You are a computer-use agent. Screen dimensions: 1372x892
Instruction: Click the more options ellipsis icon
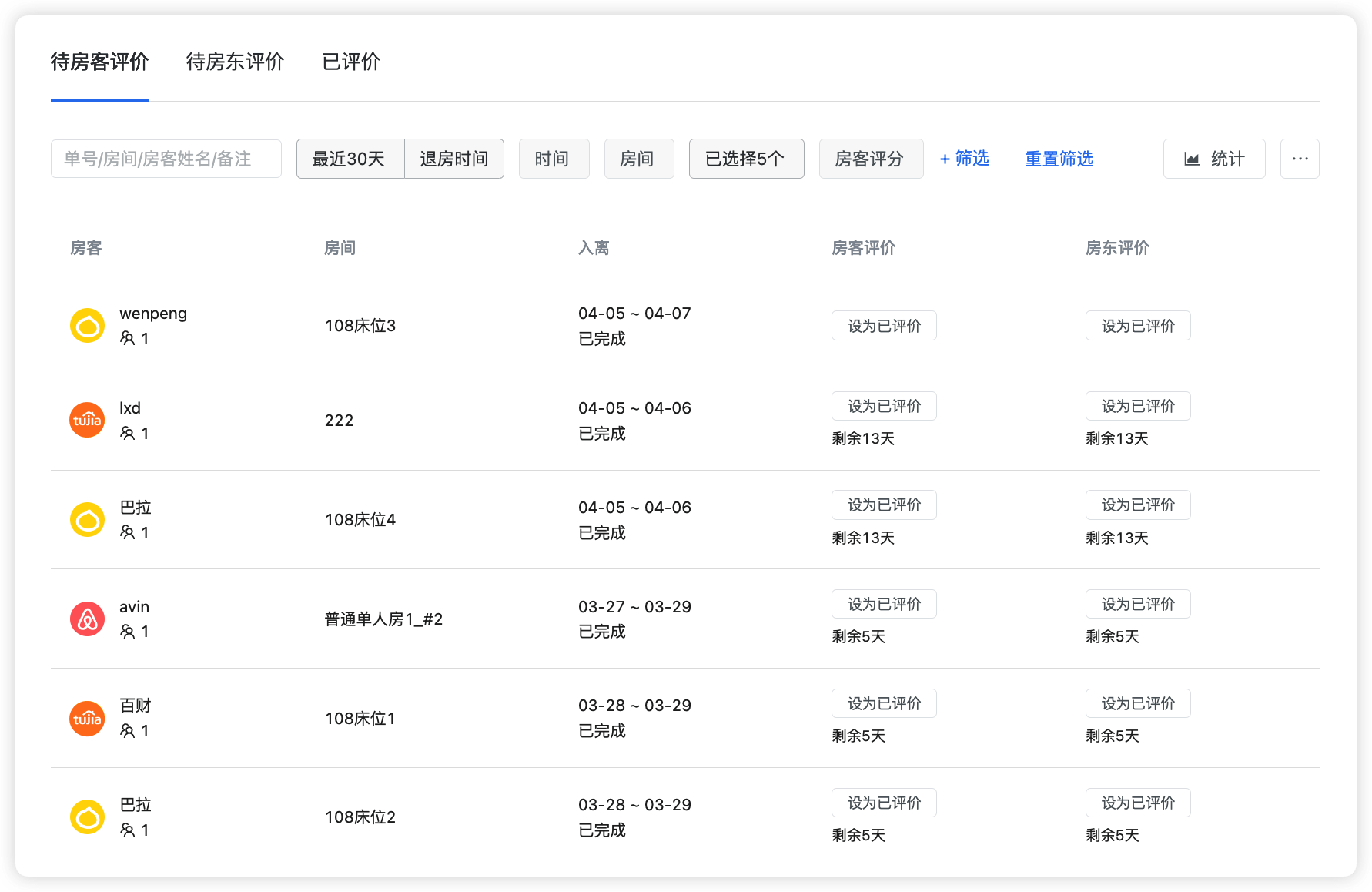click(x=1300, y=159)
